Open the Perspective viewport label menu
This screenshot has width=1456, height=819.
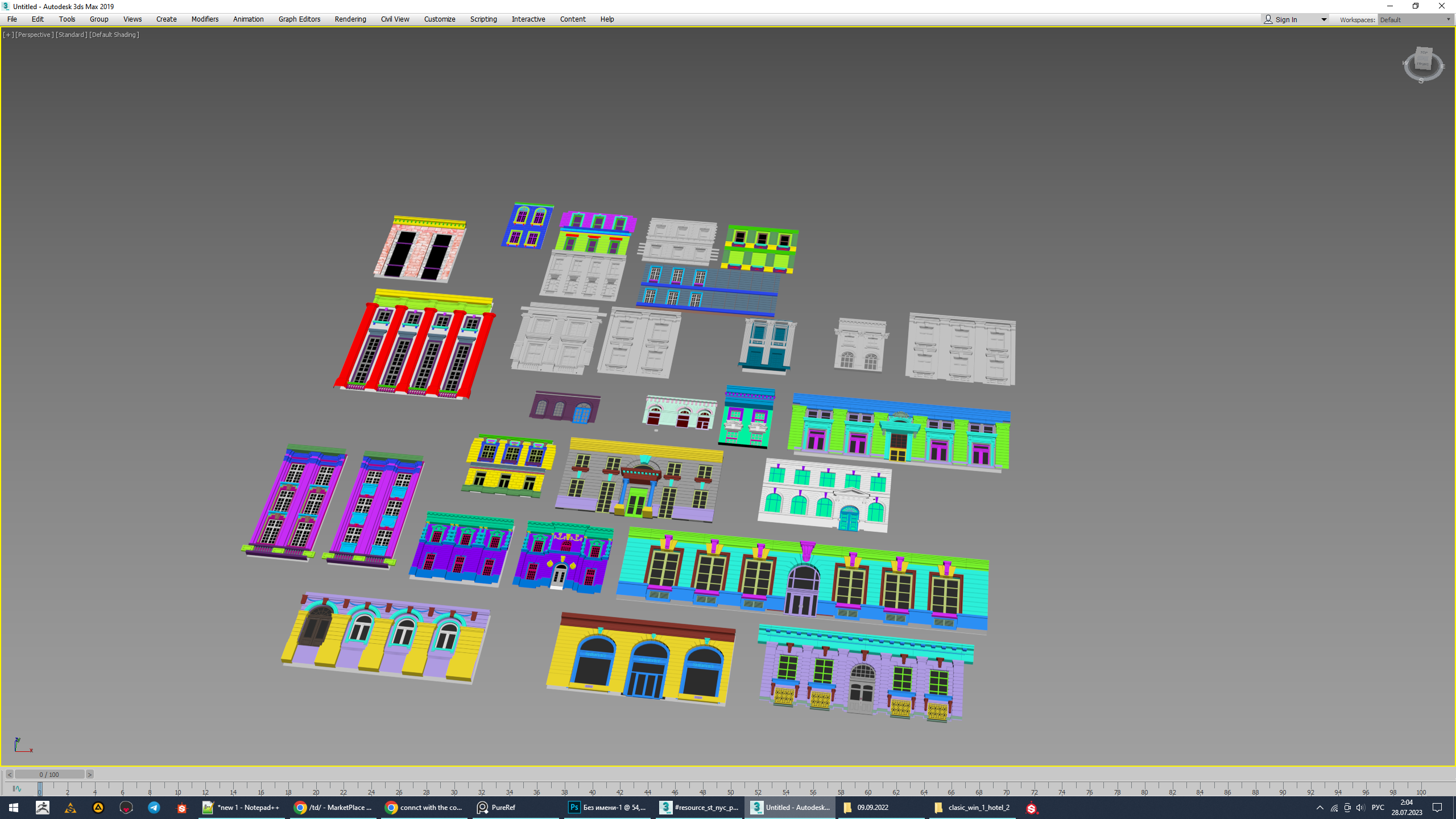(34, 35)
